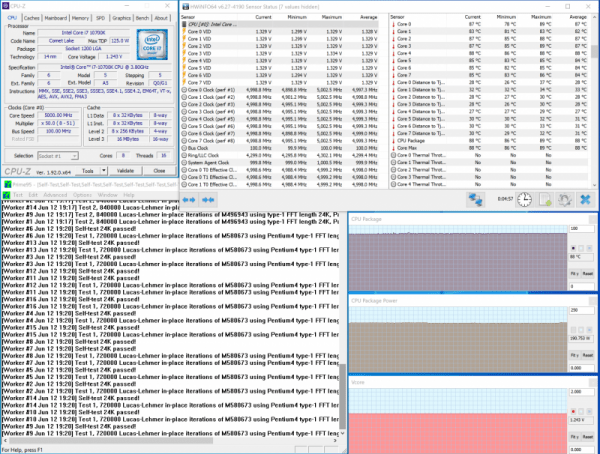Viewport: 600px width, 454px height.
Task: Click the Prime95 icon in its title bar
Action: [x=5, y=186]
